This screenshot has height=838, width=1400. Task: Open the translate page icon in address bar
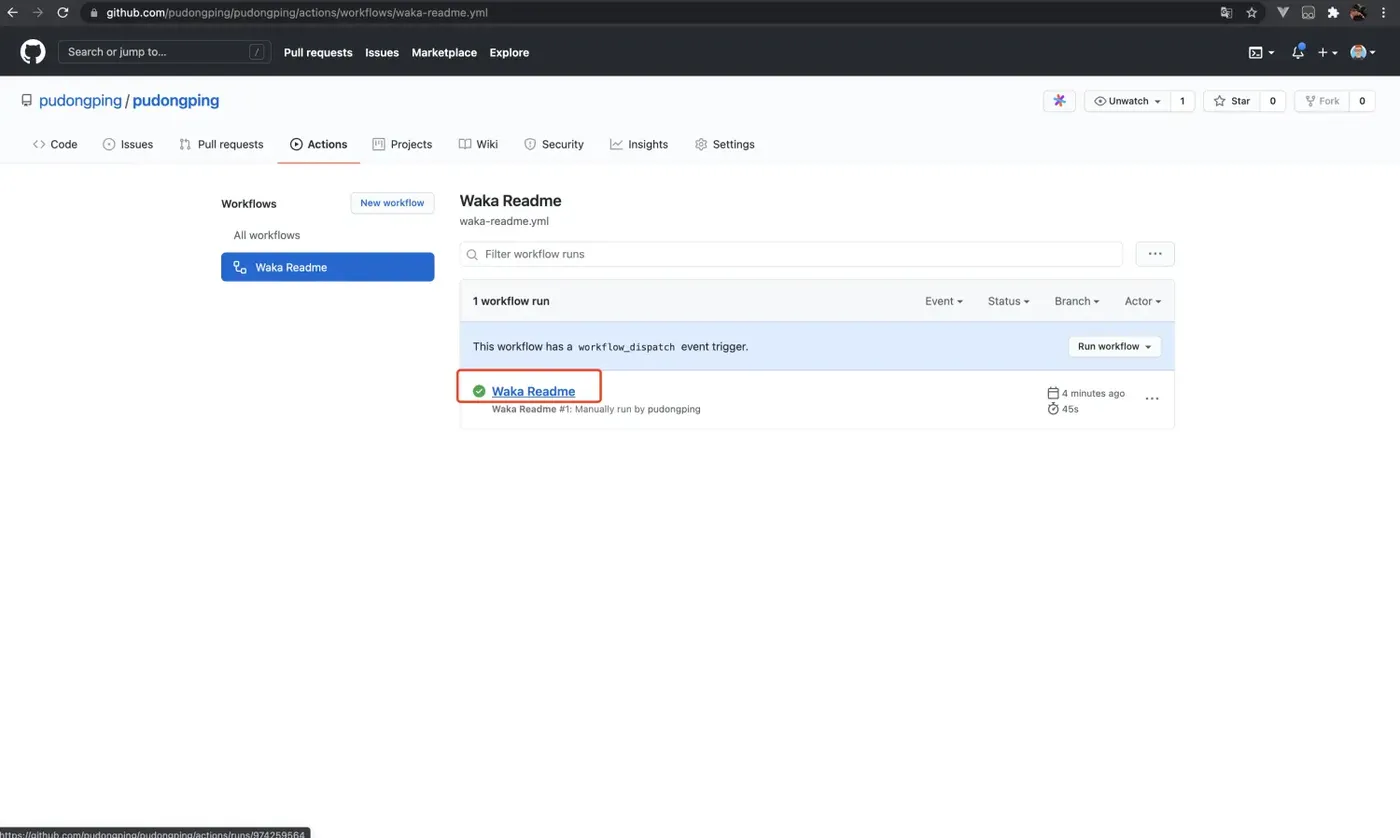coord(1226,13)
